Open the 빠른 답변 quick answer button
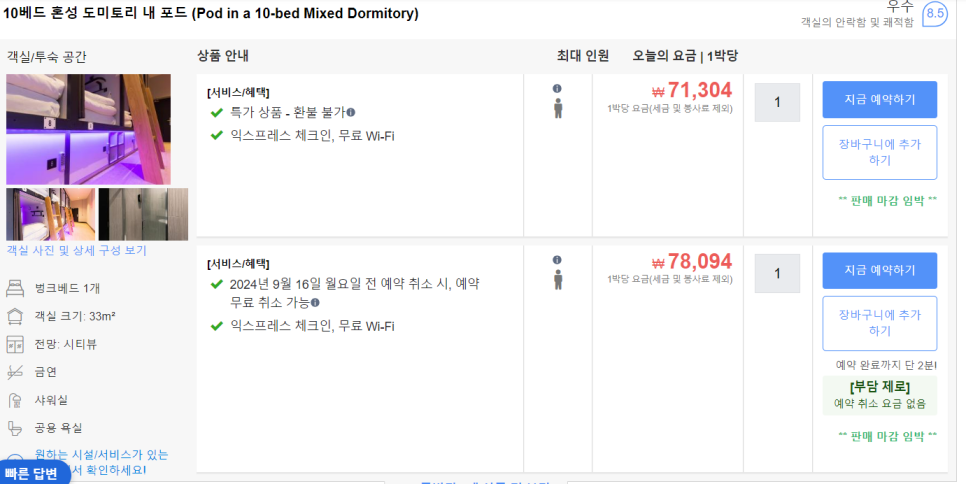The image size is (966, 484). pyautogui.click(x=32, y=473)
